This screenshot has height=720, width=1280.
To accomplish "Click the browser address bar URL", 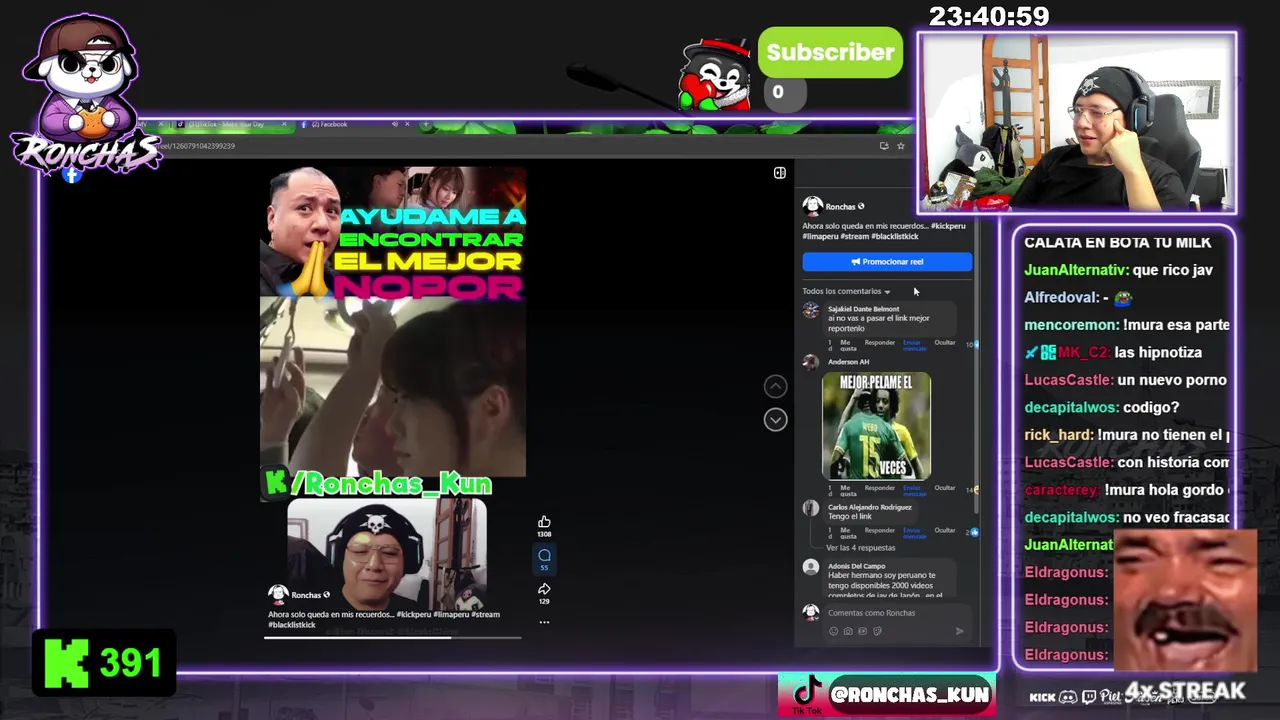I will [195, 146].
